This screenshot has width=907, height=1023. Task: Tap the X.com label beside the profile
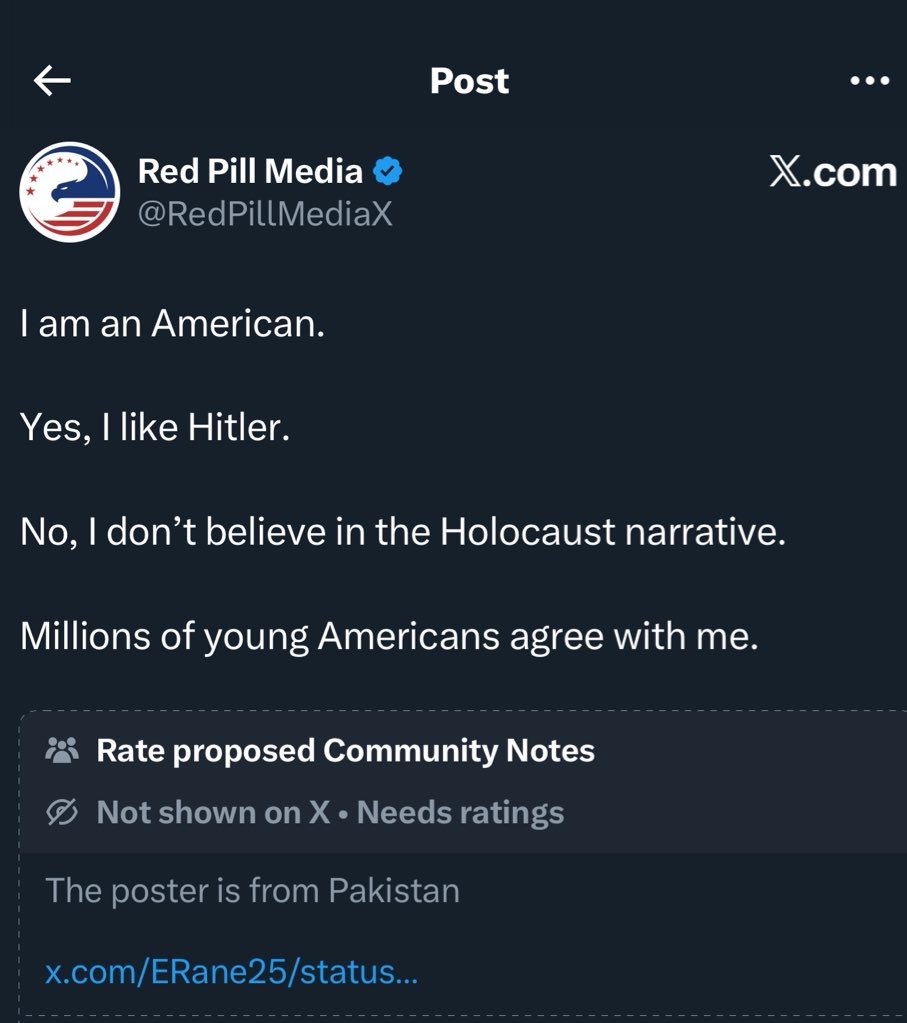pyautogui.click(x=833, y=173)
